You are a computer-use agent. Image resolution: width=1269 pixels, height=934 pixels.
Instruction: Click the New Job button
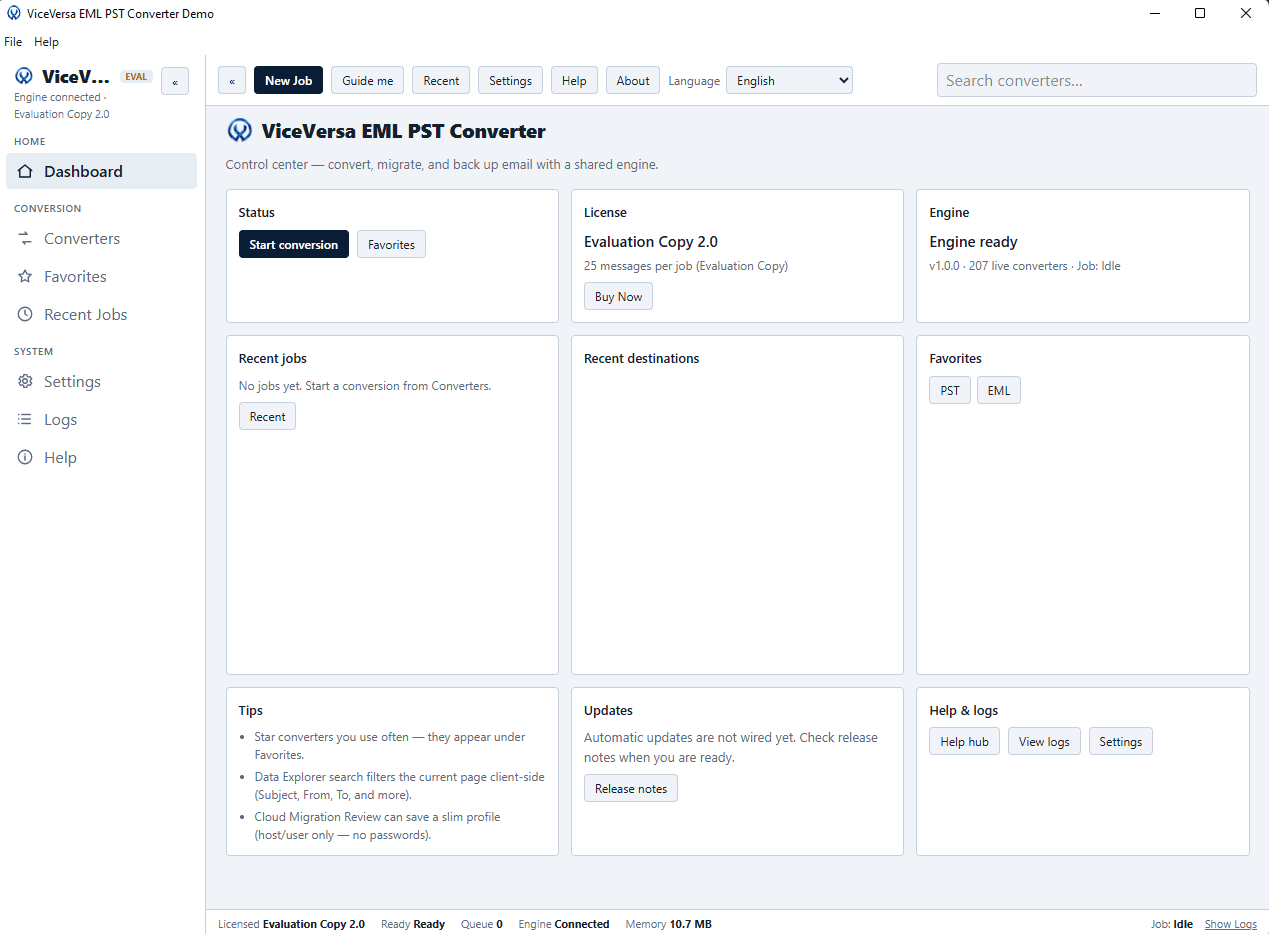click(288, 81)
